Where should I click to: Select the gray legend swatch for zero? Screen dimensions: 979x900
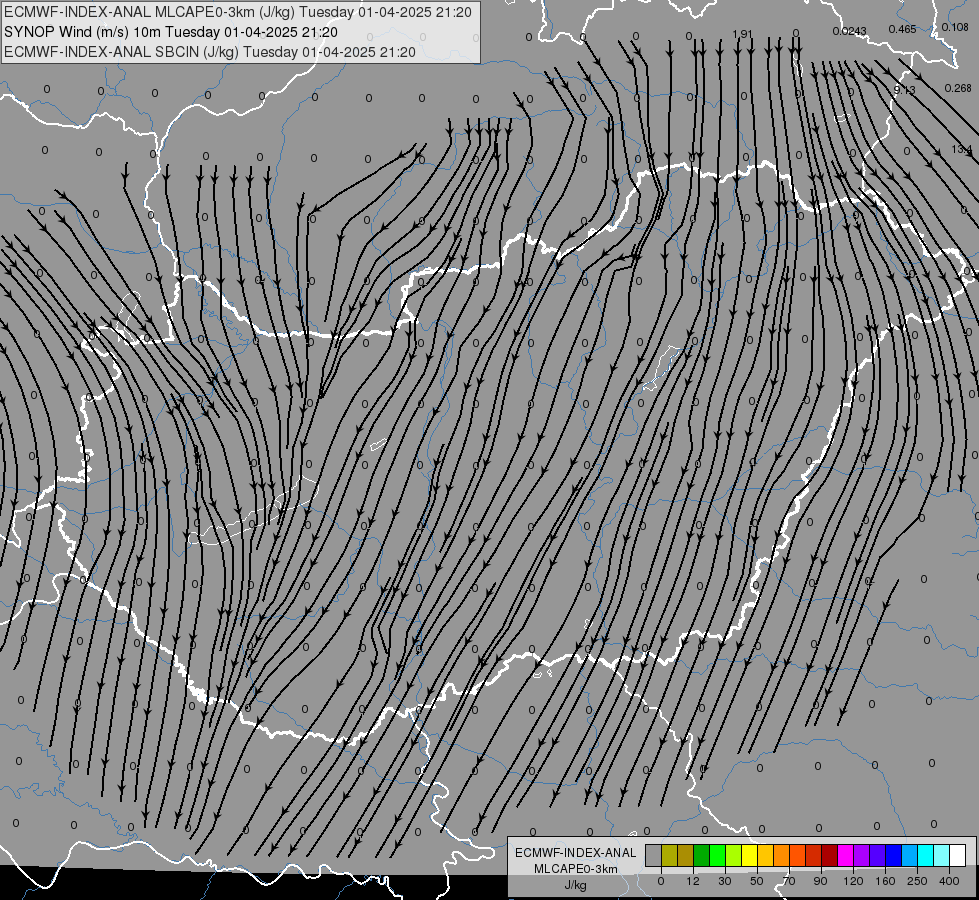coord(653,855)
